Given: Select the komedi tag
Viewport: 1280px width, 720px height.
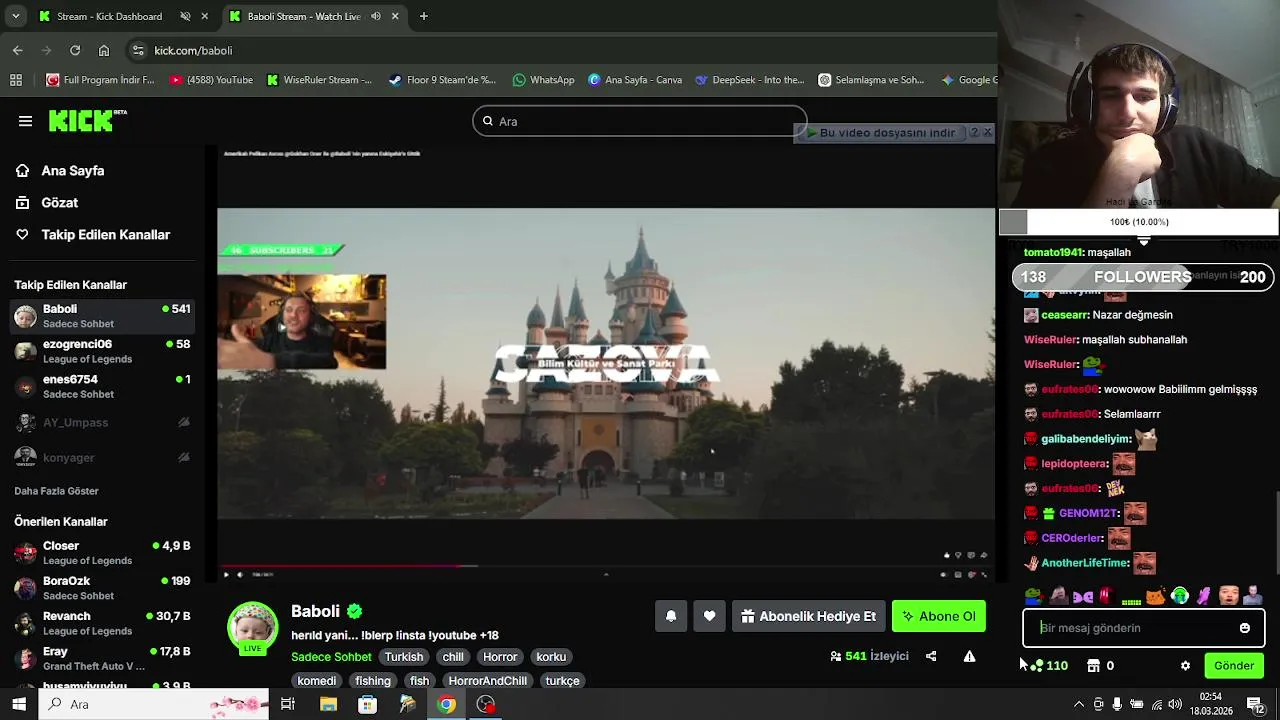Looking at the screenshot, I should (317, 681).
